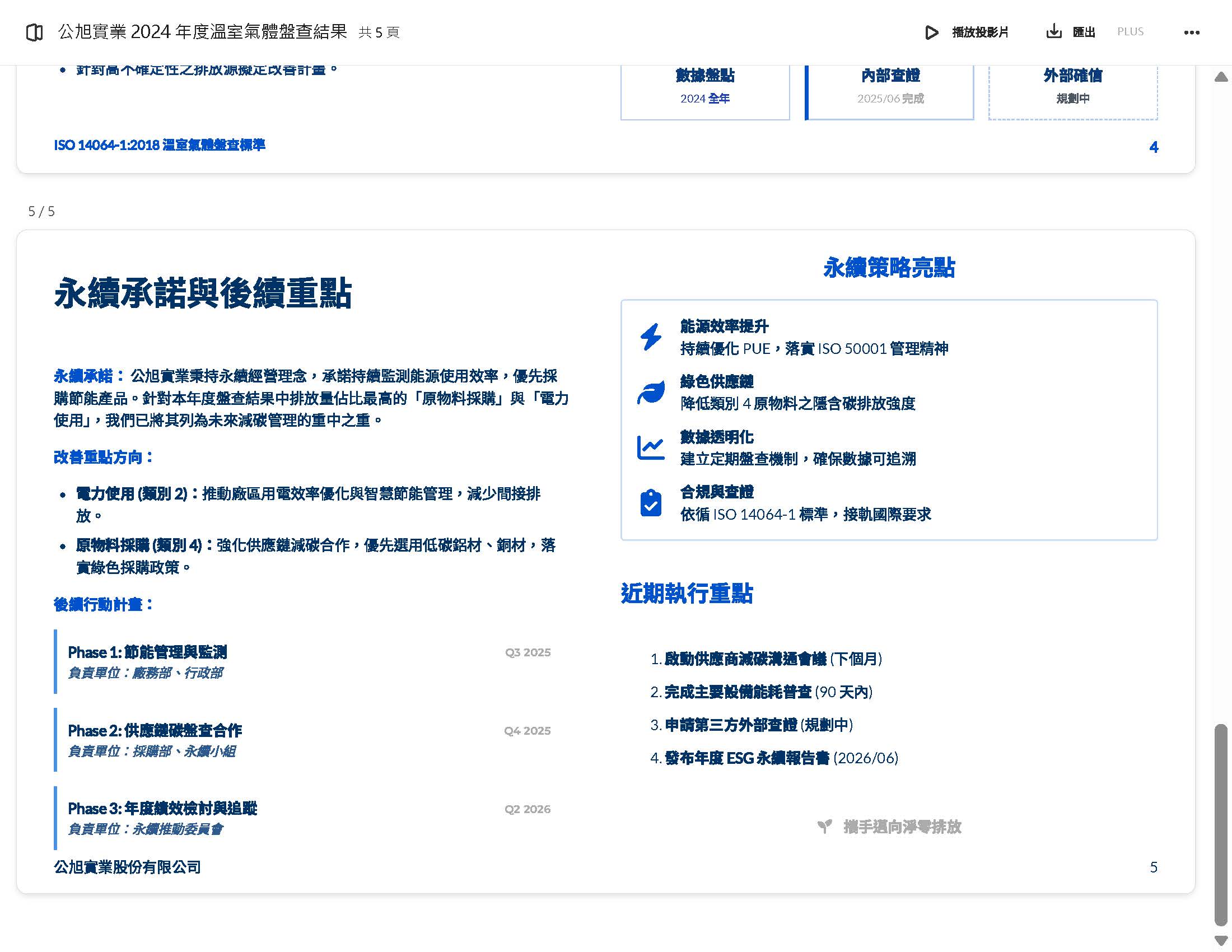Click the leaf green supply chain icon
This screenshot has width=1232, height=952.
(650, 393)
